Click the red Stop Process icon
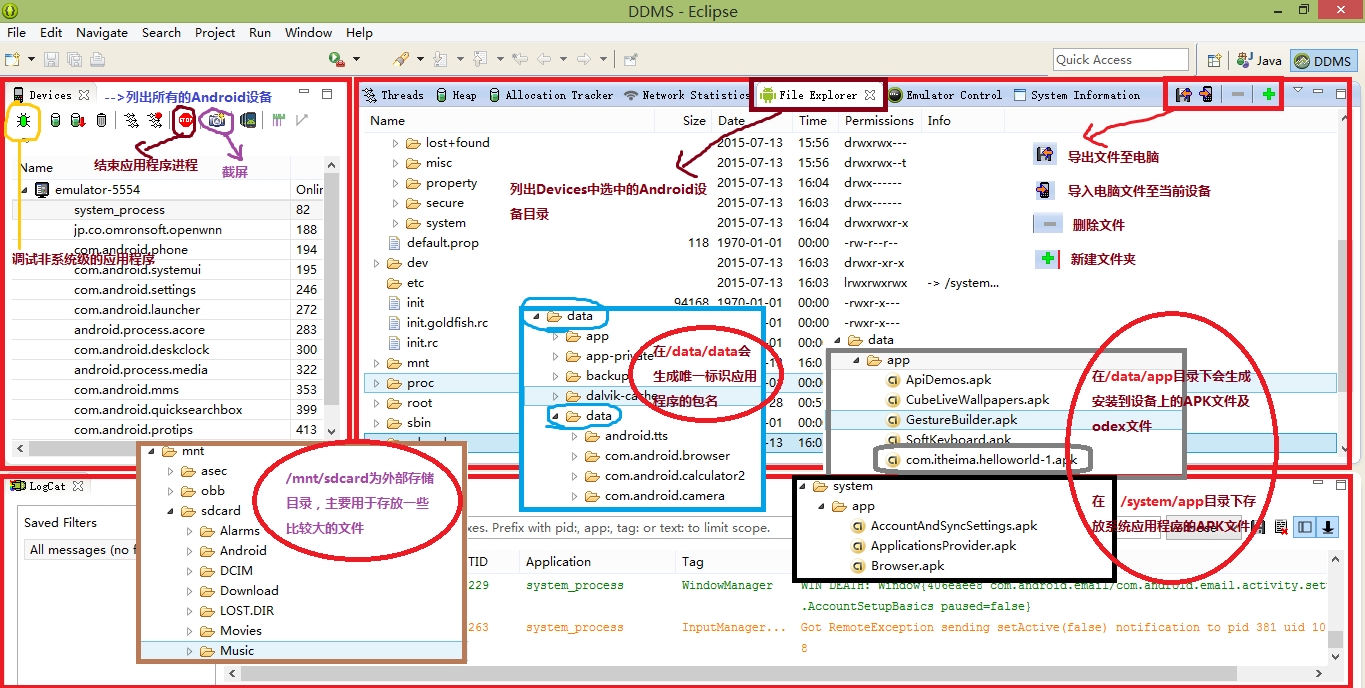 pyautogui.click(x=185, y=121)
